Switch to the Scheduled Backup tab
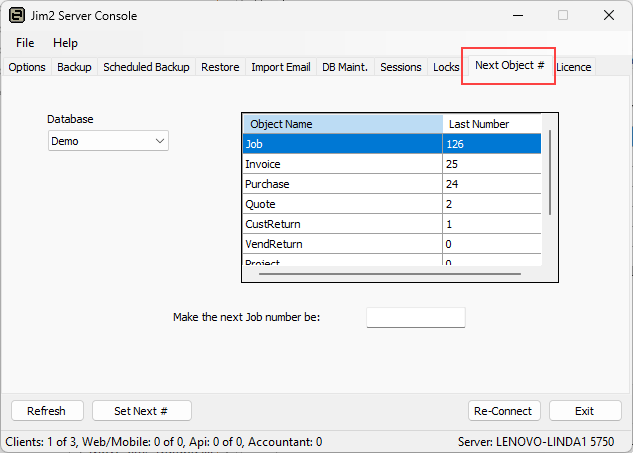Viewport: 633px width, 453px height. (146, 68)
